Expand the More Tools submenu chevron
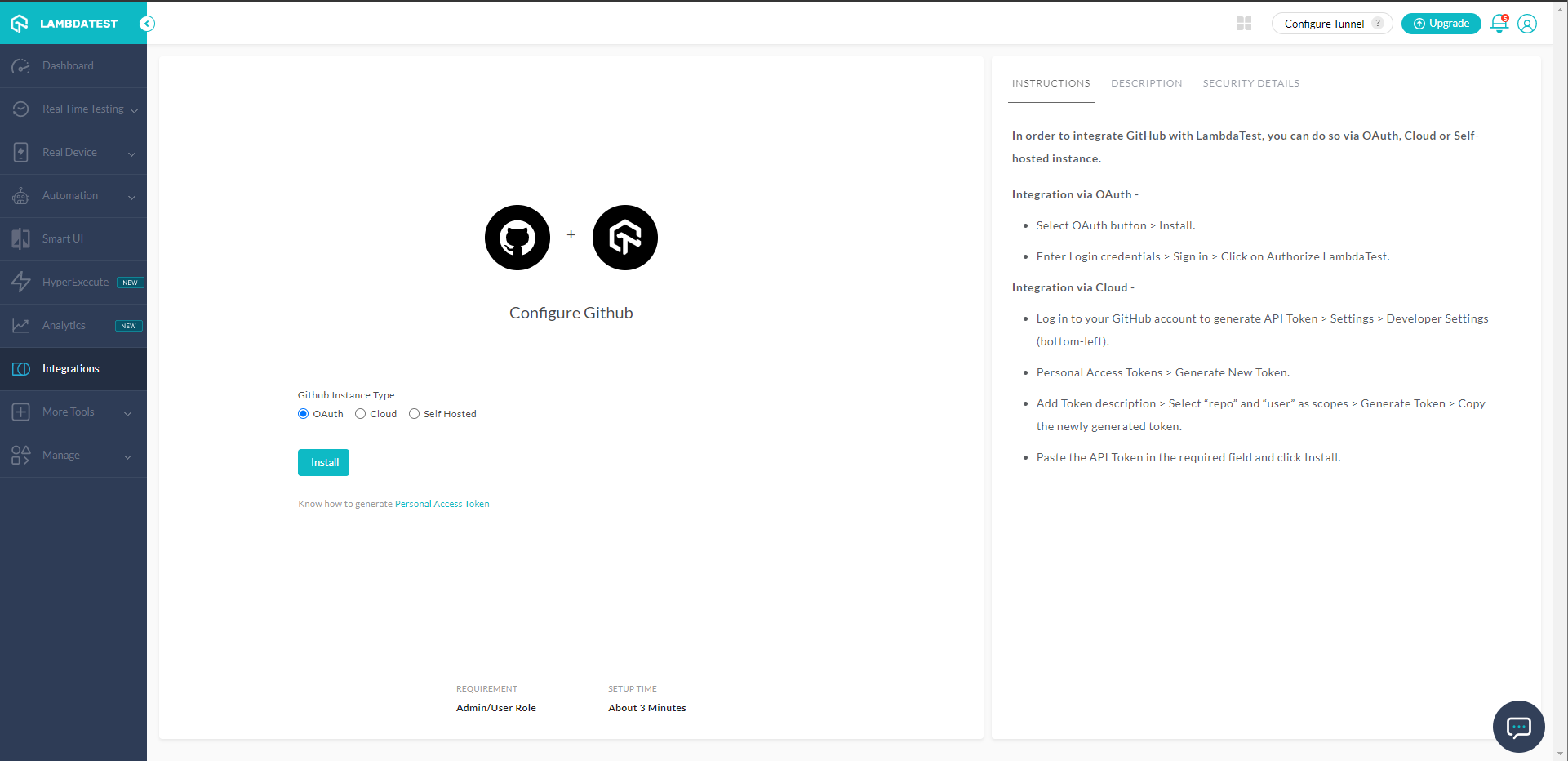 coord(127,413)
